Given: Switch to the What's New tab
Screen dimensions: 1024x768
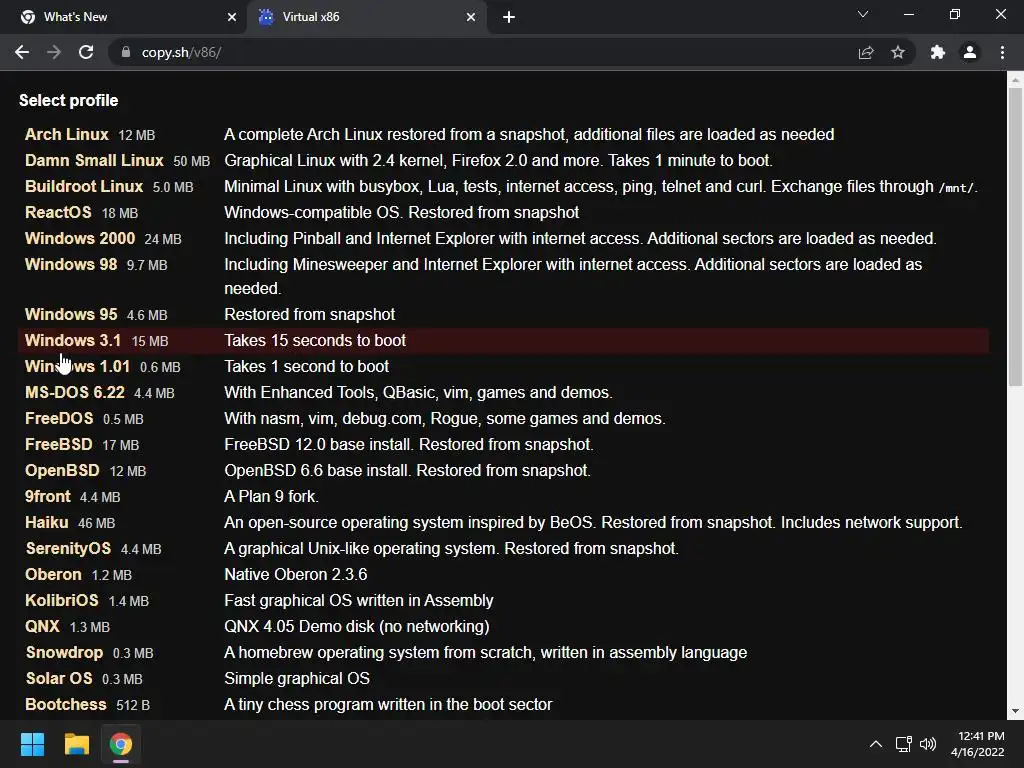Looking at the screenshot, I should tap(123, 17).
